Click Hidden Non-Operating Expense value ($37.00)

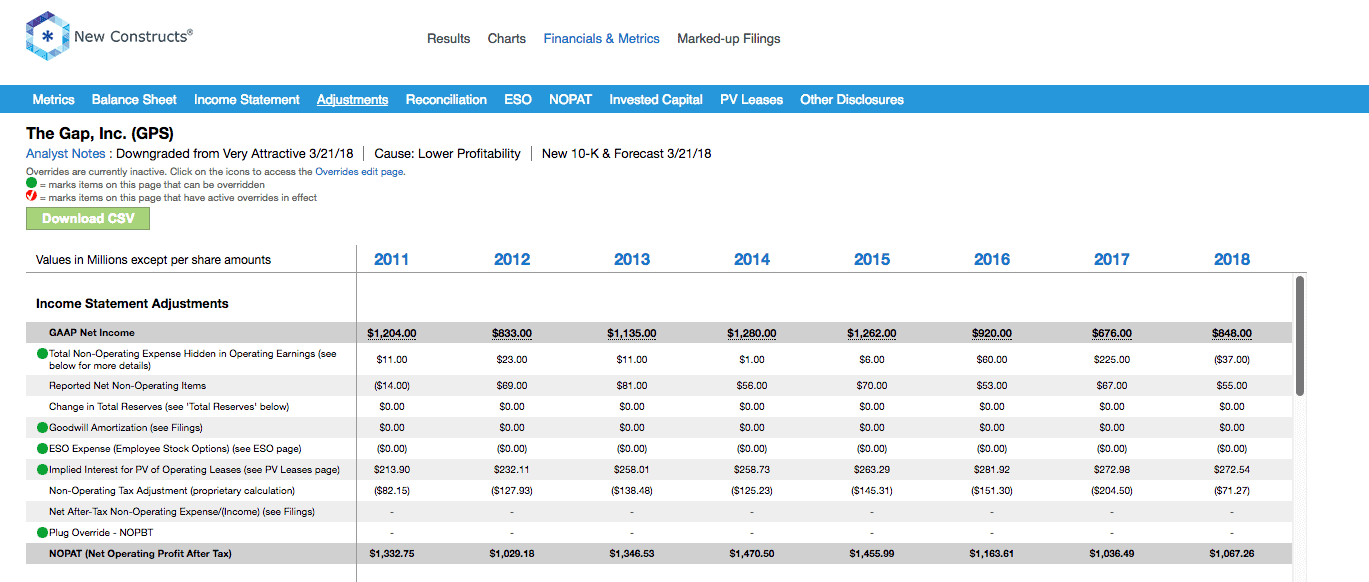(1231, 359)
